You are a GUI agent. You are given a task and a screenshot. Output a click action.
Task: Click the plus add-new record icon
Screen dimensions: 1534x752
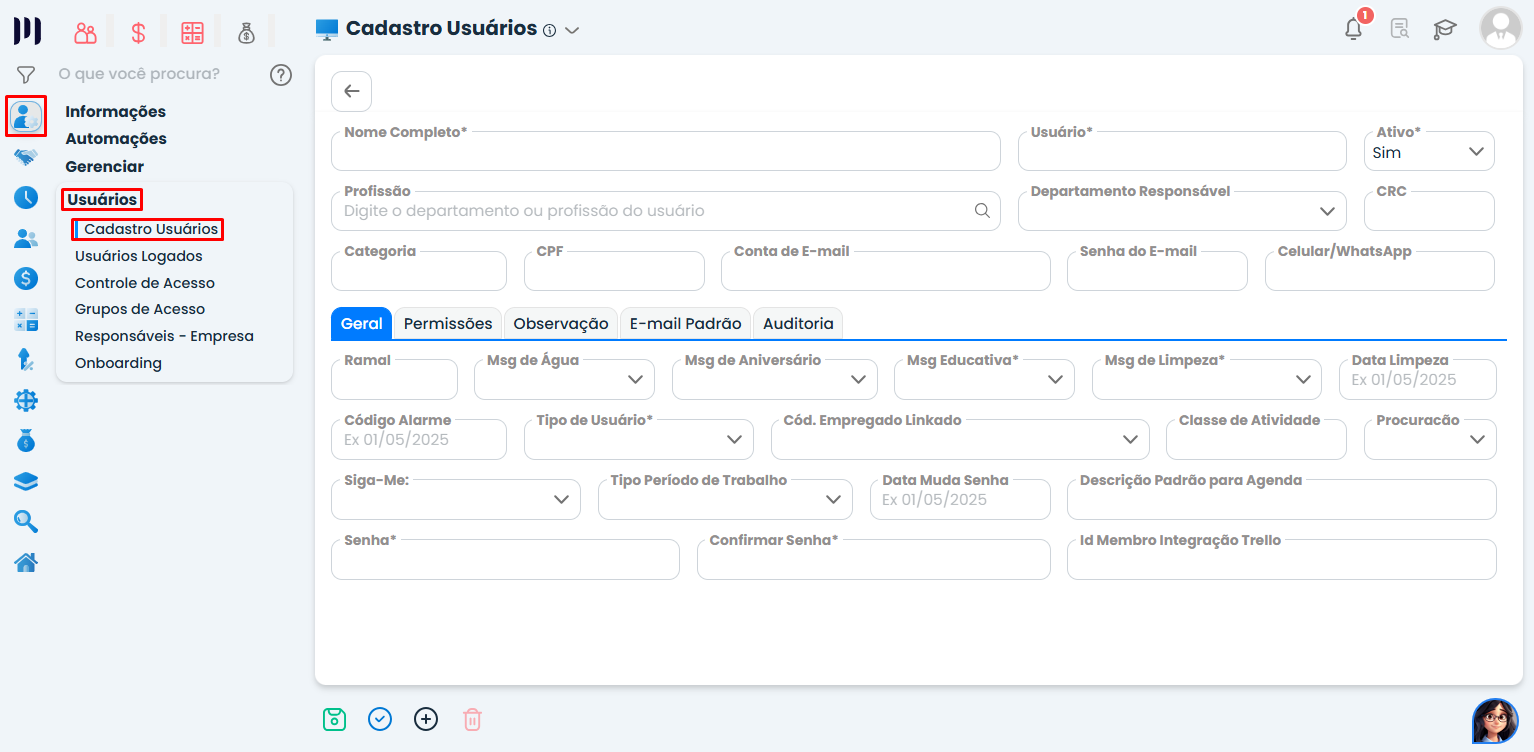click(426, 719)
